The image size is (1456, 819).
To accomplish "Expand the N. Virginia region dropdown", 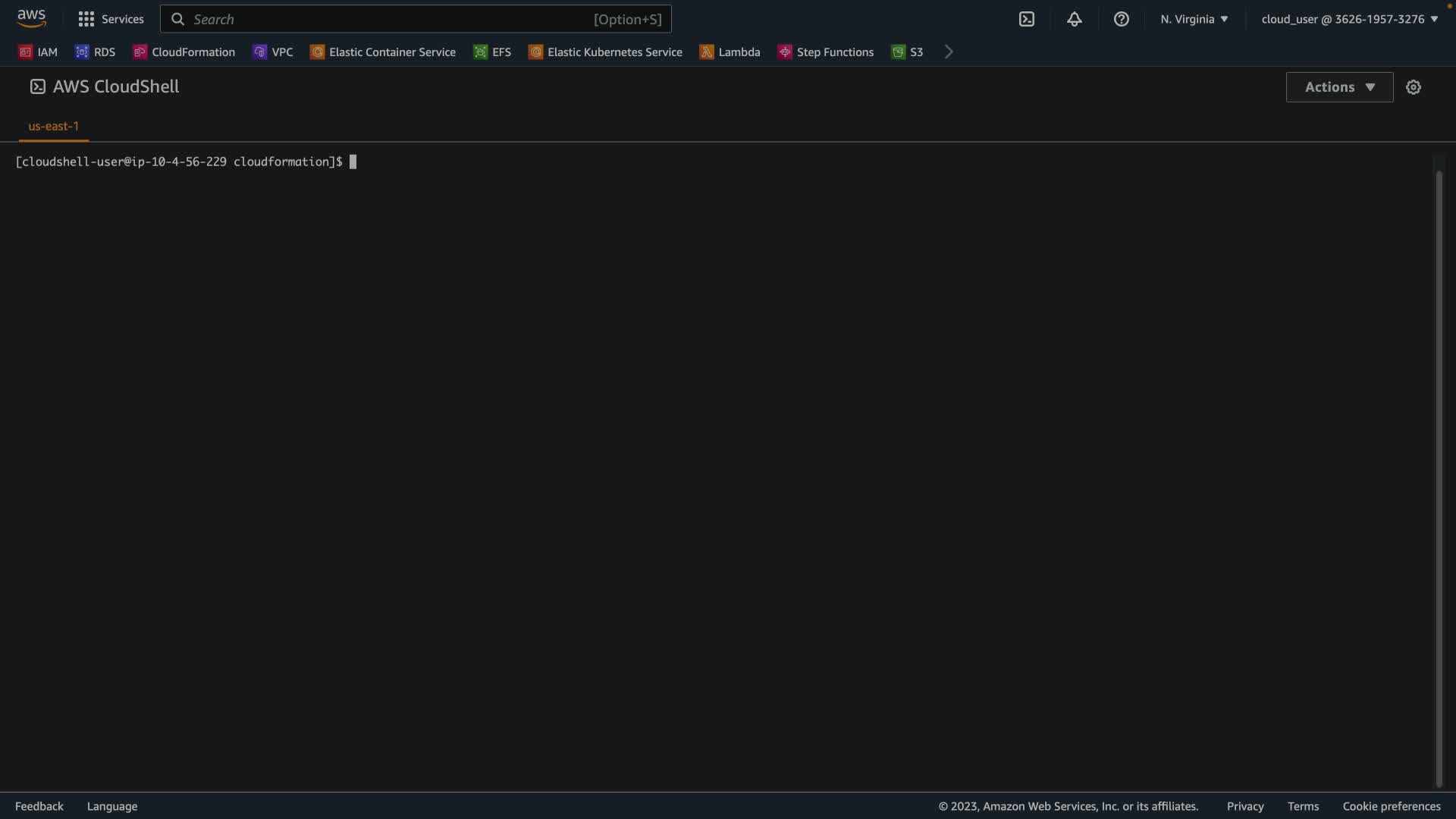I will tap(1194, 19).
